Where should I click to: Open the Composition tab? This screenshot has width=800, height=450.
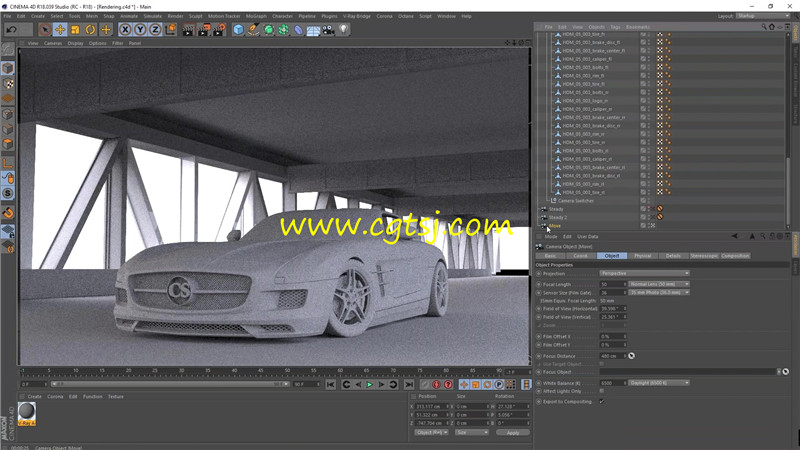pos(735,256)
